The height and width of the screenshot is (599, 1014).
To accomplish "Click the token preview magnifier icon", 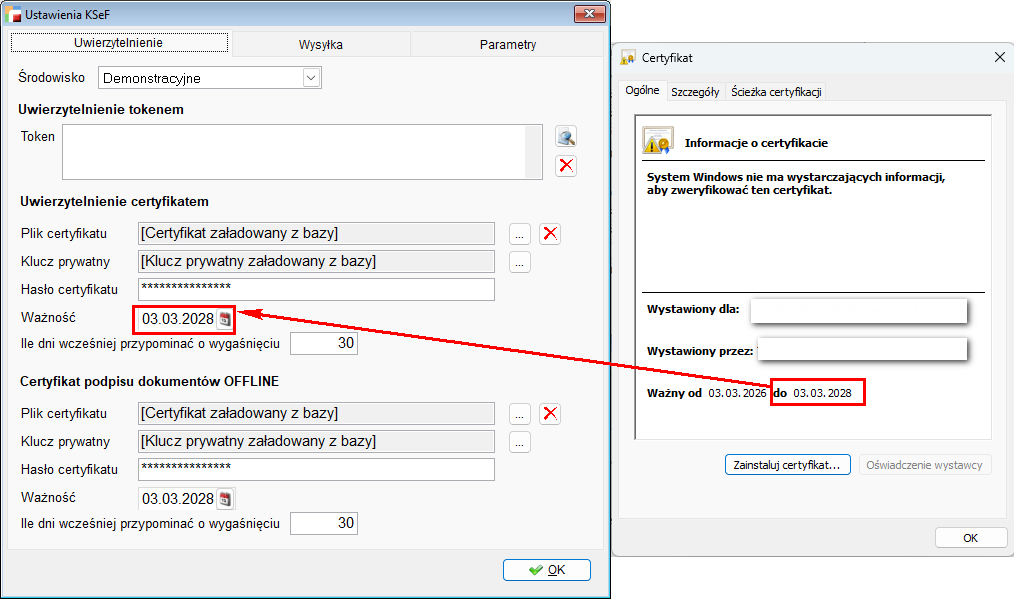I will point(566,138).
